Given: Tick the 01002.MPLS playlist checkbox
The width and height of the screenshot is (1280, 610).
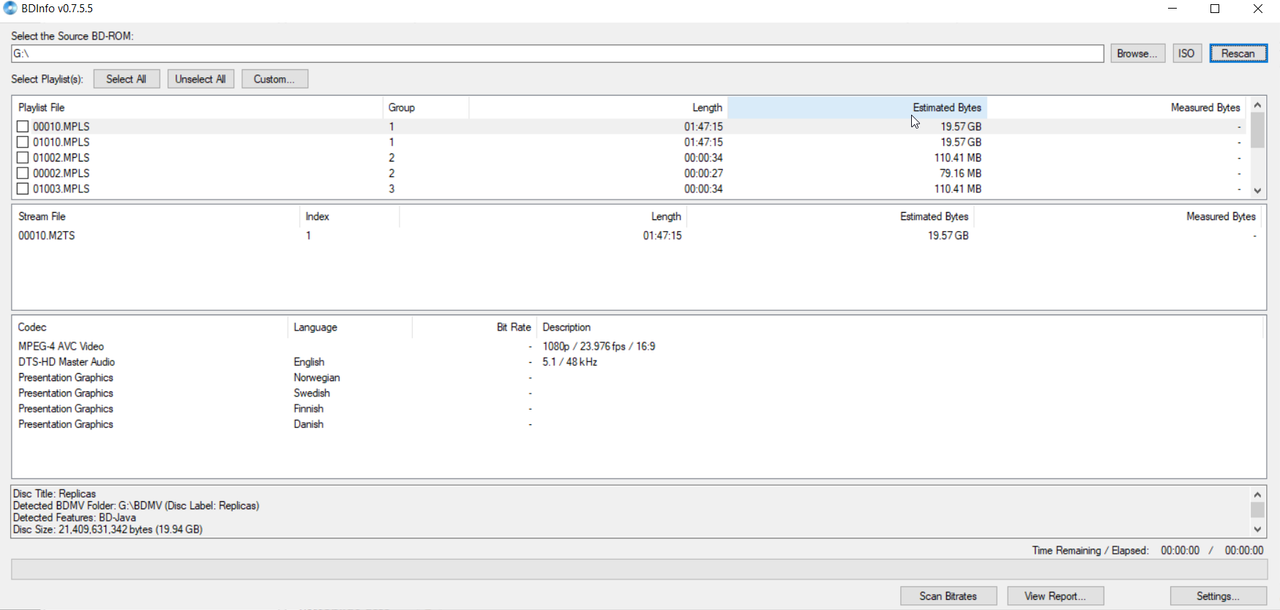Looking at the screenshot, I should (22, 158).
